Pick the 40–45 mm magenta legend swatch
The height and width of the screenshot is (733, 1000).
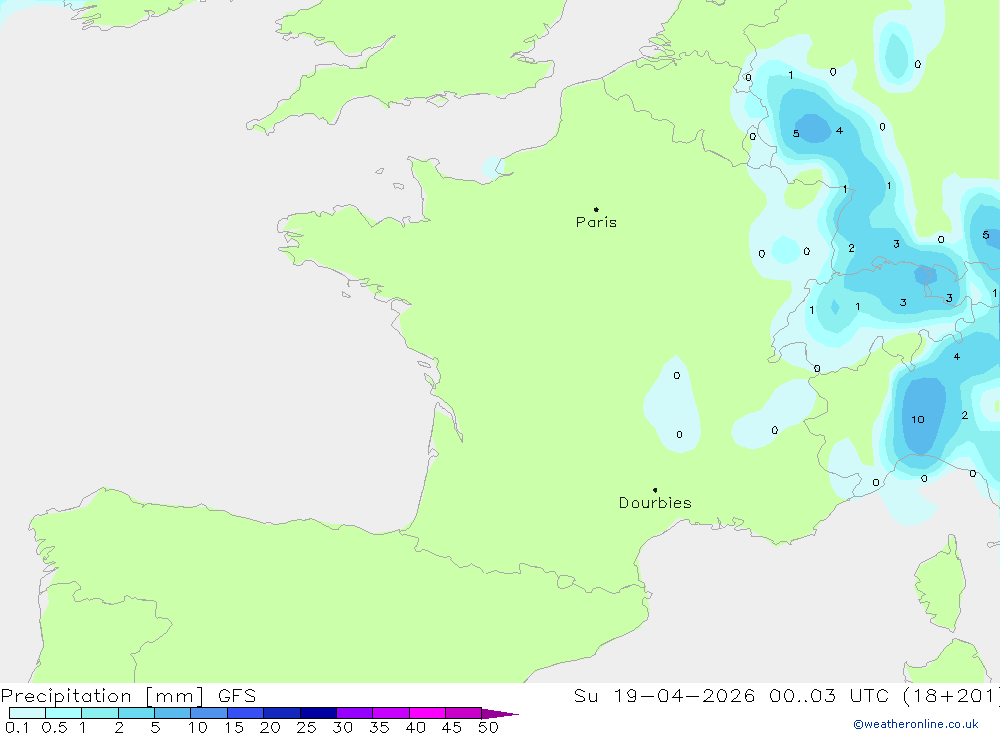(427, 713)
